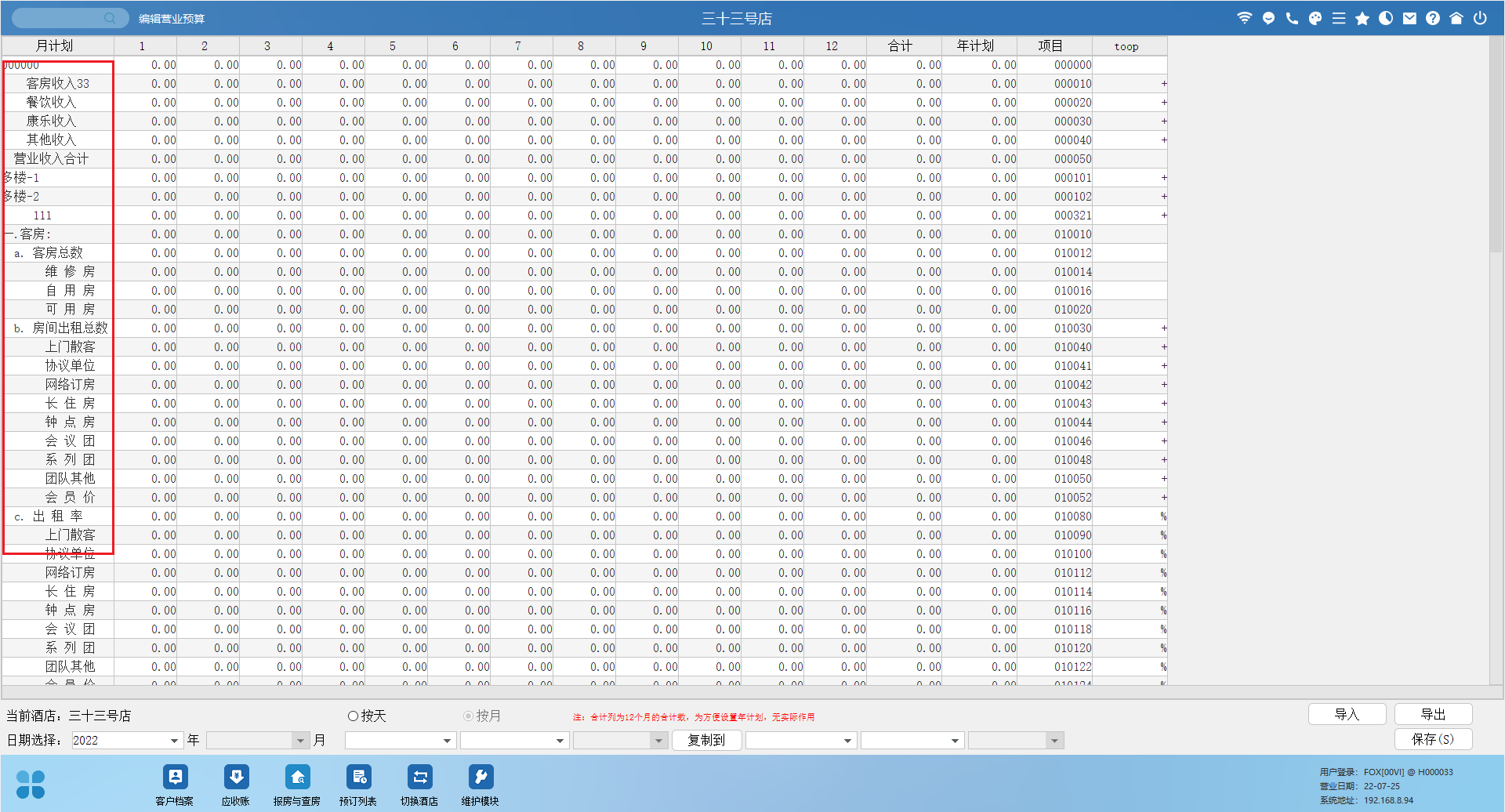Select the 康乐收入 row label
Screen dimensions: 1505x812
coord(51,121)
